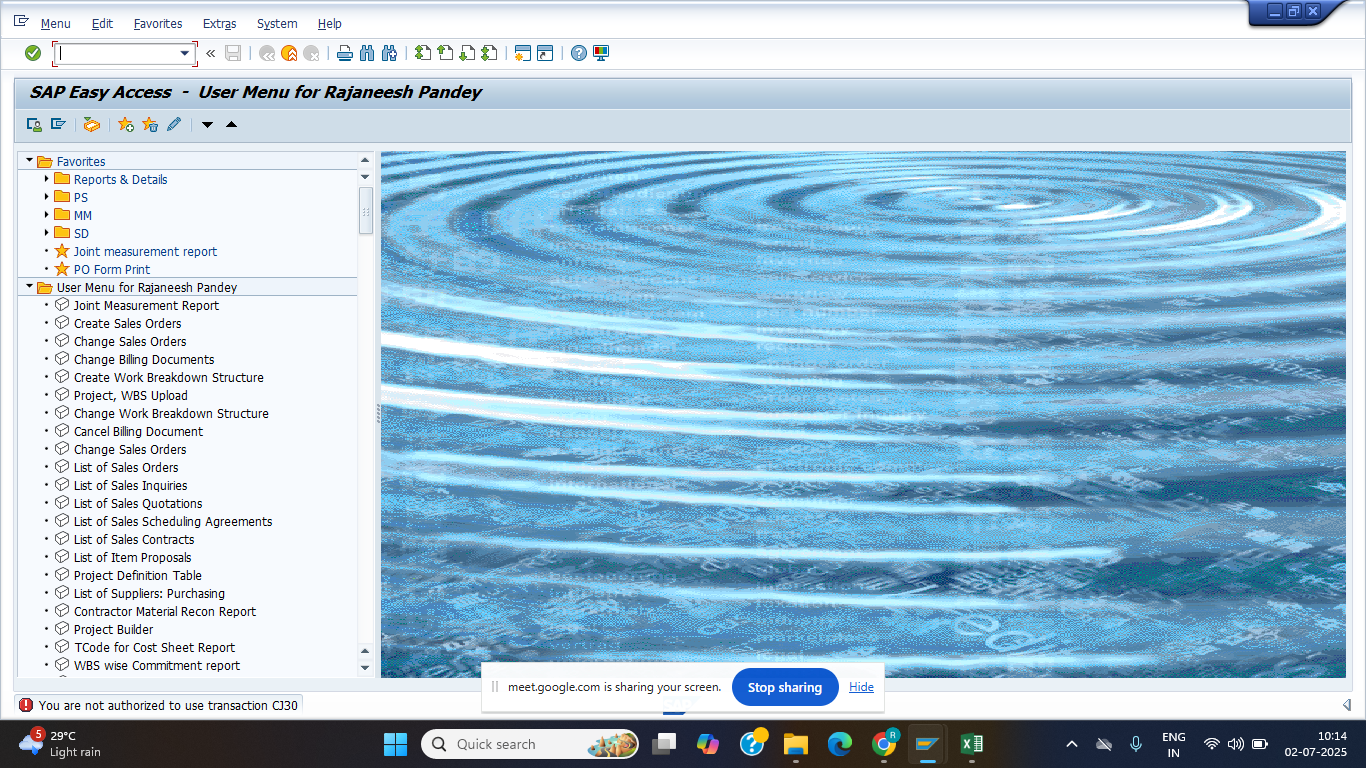Click the Delete Favorites star icon
Screen dimensions: 1366x768
point(150,125)
